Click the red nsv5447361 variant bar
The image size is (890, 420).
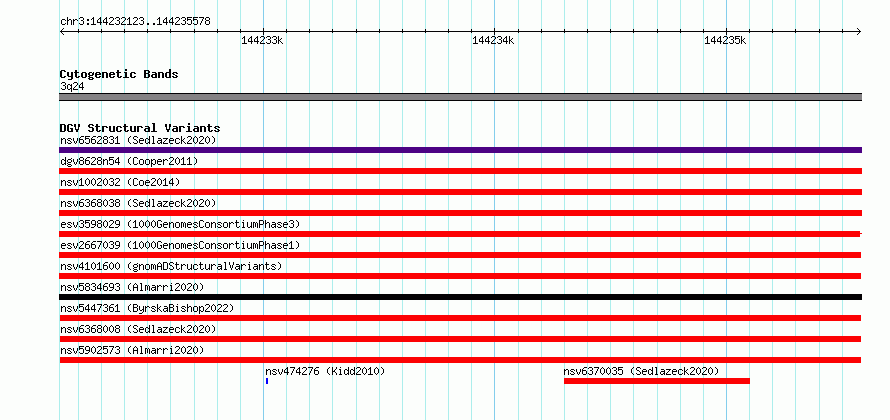pos(460,318)
